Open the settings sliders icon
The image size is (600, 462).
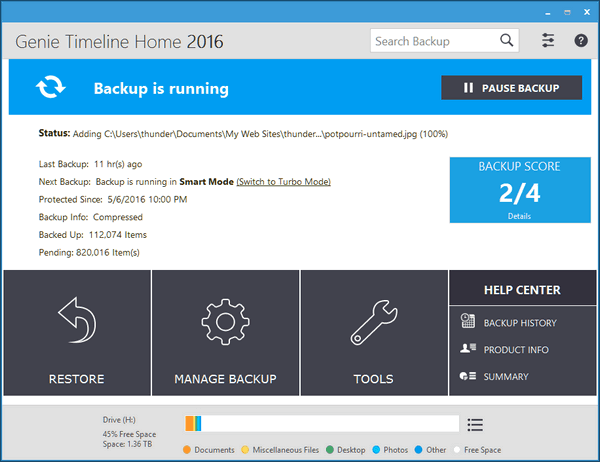tap(548, 40)
